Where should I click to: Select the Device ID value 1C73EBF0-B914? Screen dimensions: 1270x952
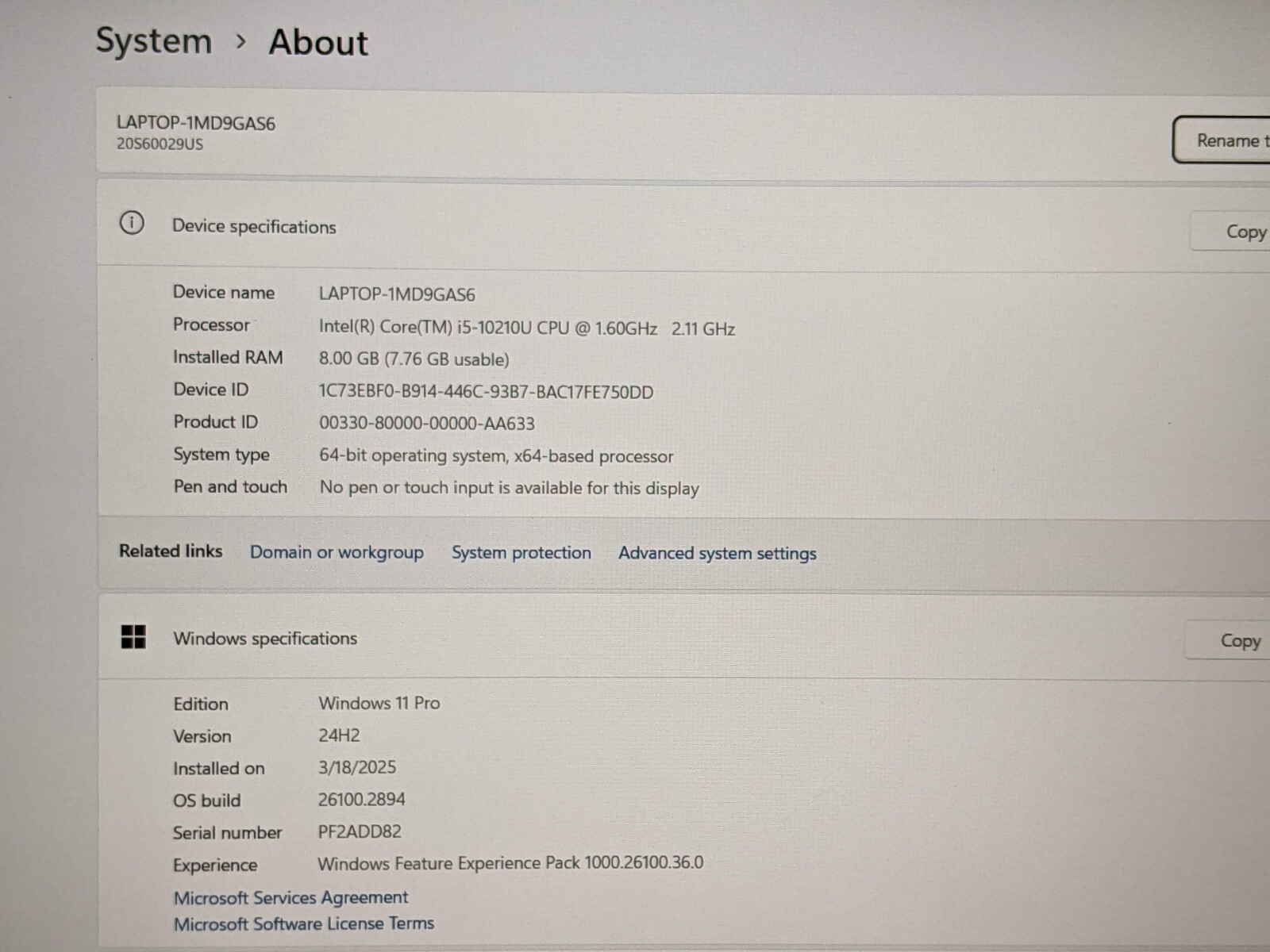486,392
